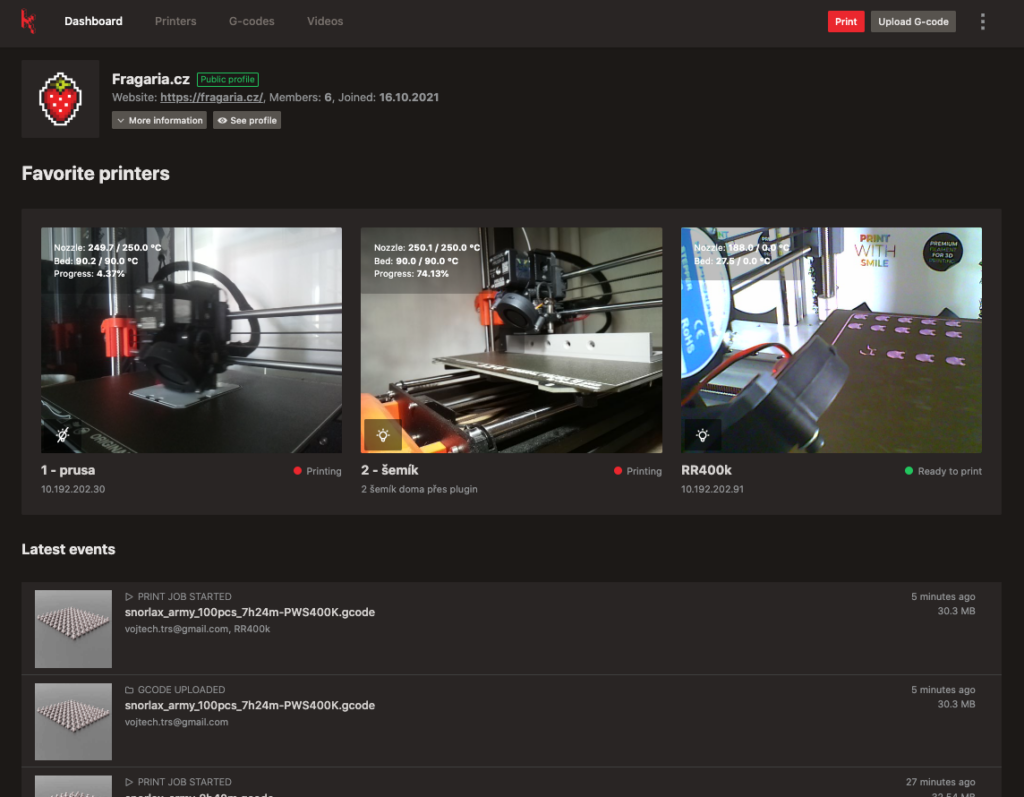Click the See profile button
Viewport: 1024px width, 797px height.
(x=246, y=120)
